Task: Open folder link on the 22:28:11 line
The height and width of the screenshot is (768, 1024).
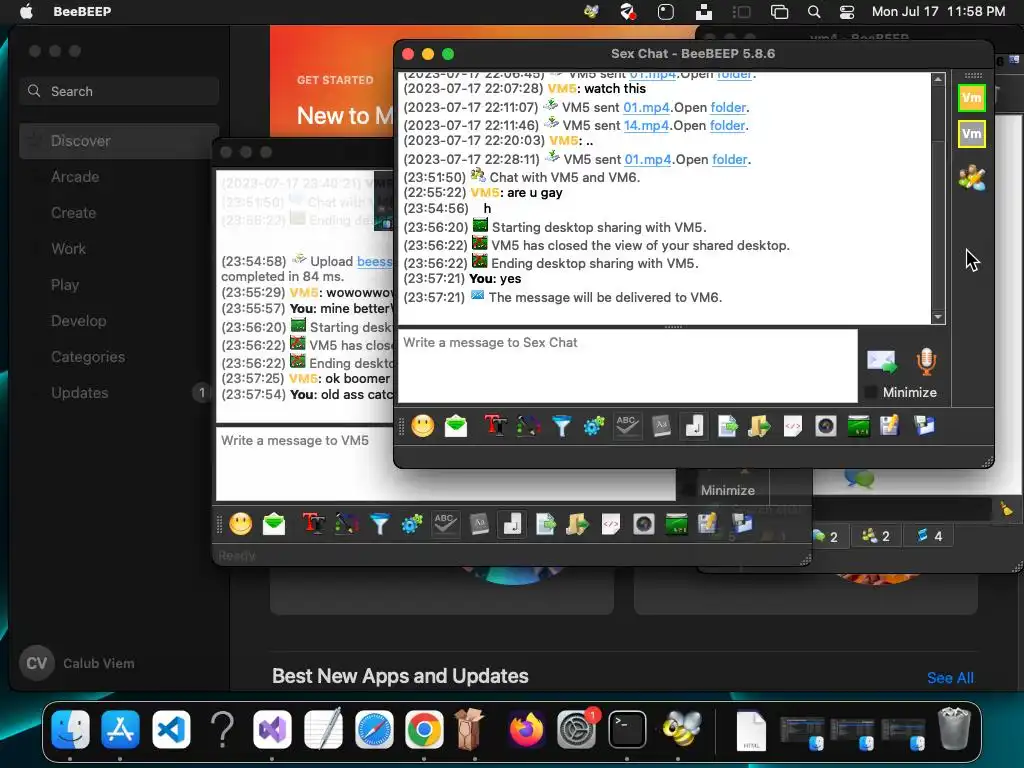Action: coord(729,159)
